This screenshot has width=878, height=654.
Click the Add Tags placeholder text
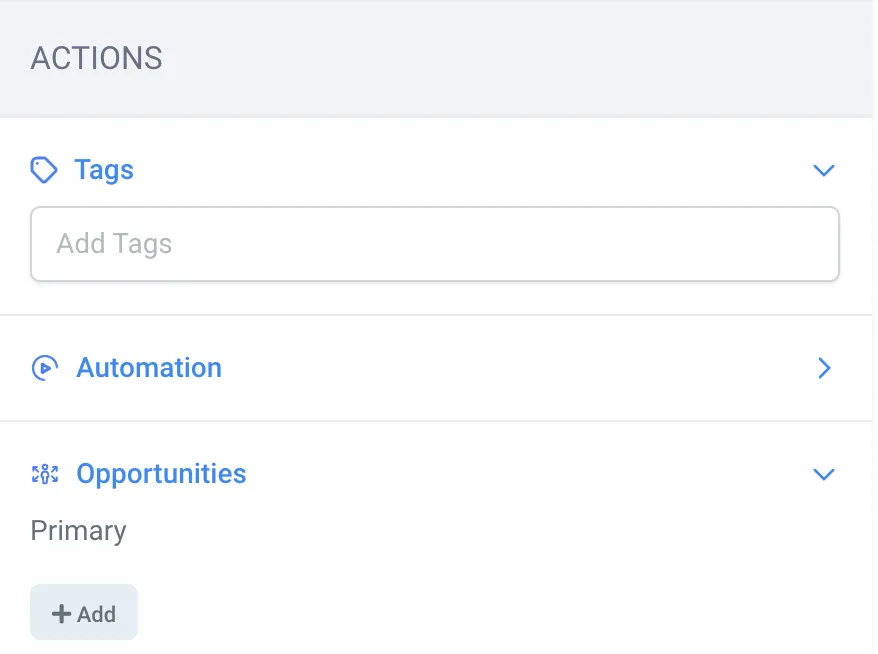click(x=115, y=244)
